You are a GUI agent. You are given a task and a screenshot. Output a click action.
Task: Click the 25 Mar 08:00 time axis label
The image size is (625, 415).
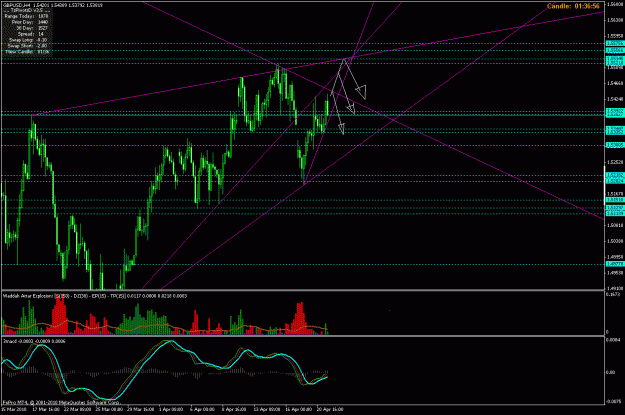click(x=108, y=409)
